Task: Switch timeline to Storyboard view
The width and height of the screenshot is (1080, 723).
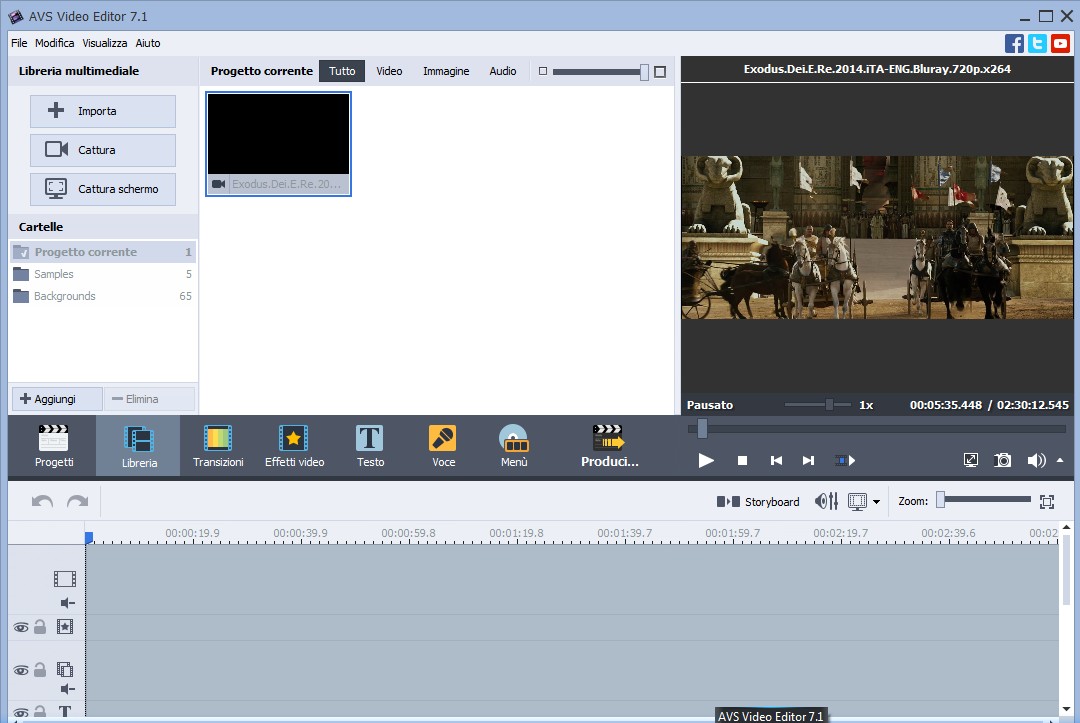Action: pos(758,502)
